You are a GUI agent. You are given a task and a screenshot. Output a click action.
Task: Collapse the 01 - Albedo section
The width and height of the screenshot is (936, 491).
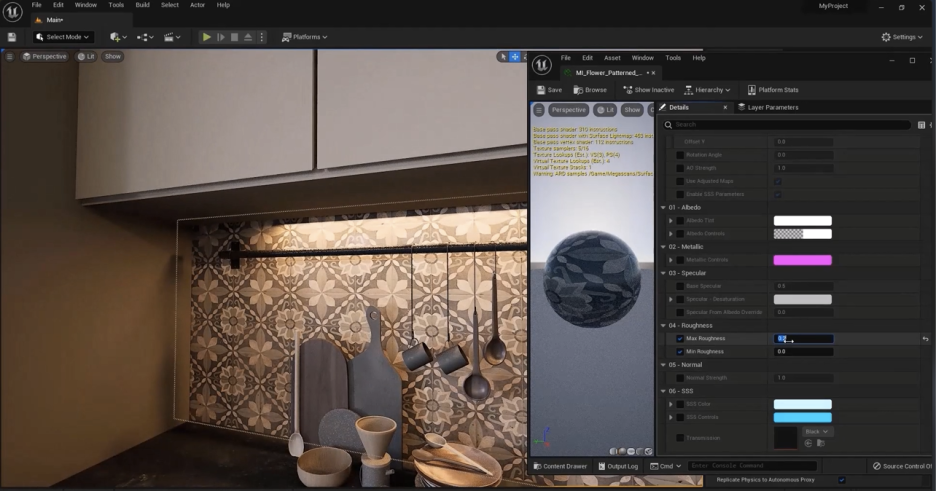(663, 208)
